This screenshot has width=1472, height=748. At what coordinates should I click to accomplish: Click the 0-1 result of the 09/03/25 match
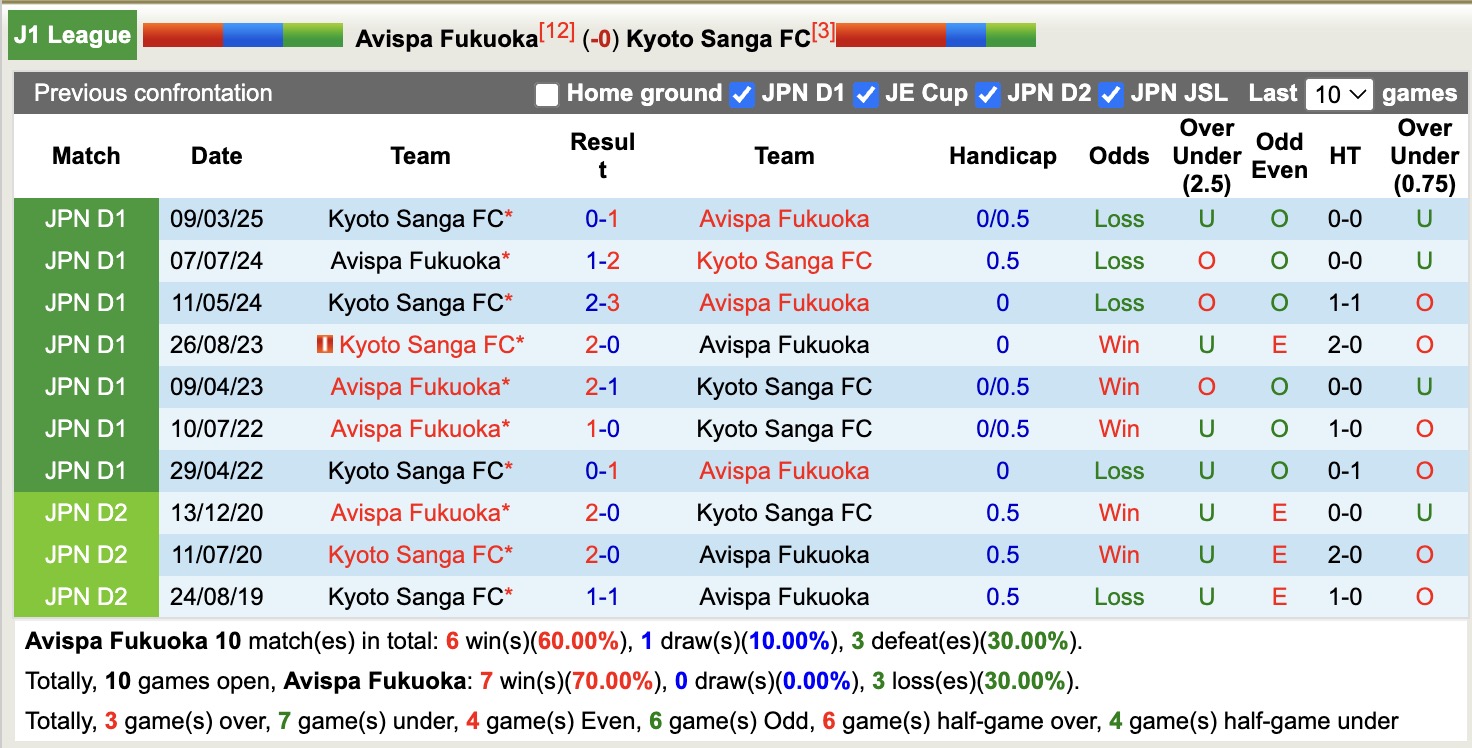click(x=603, y=219)
